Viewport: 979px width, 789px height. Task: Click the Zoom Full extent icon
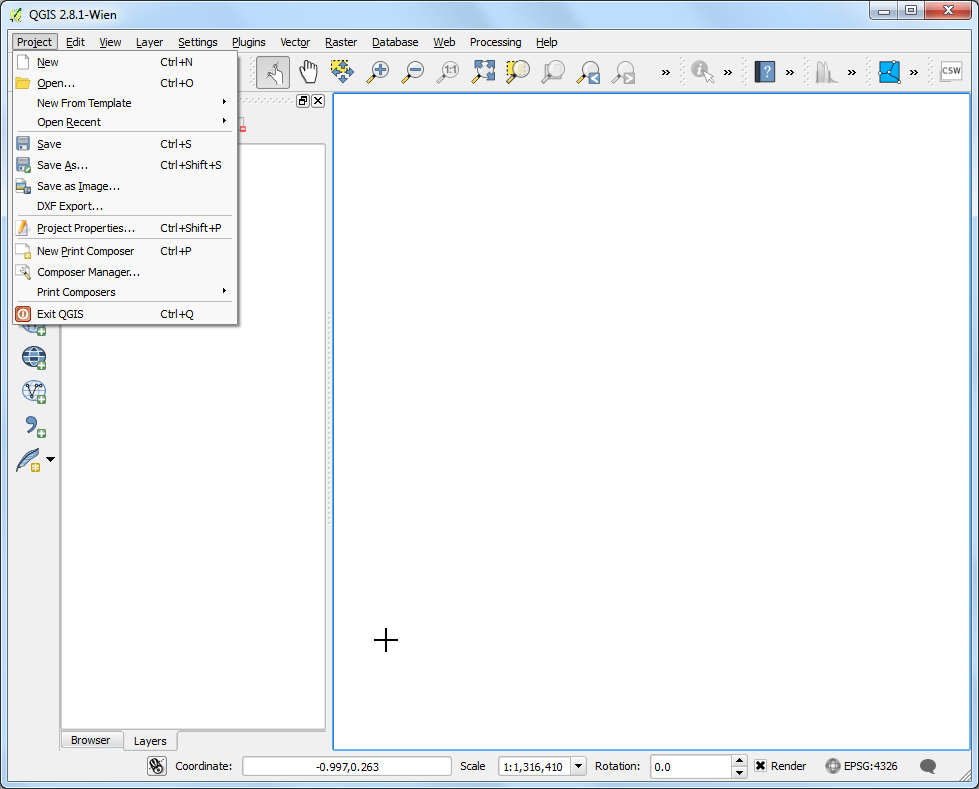(483, 72)
